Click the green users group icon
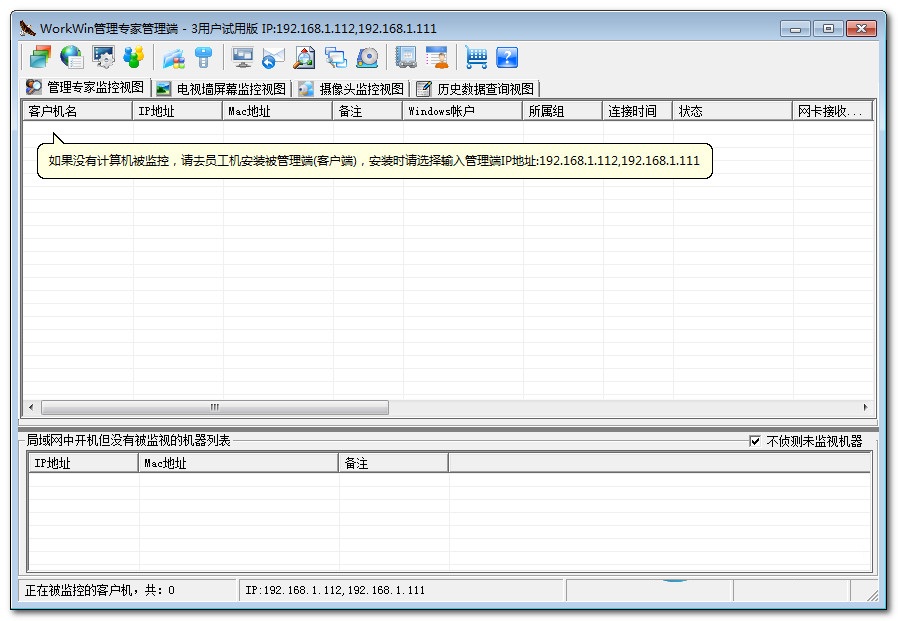 135,57
